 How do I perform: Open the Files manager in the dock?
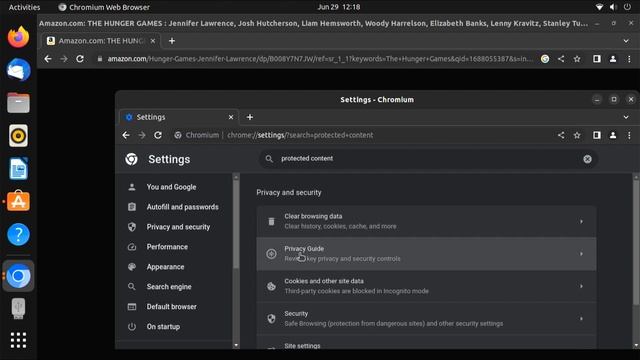(x=18, y=102)
